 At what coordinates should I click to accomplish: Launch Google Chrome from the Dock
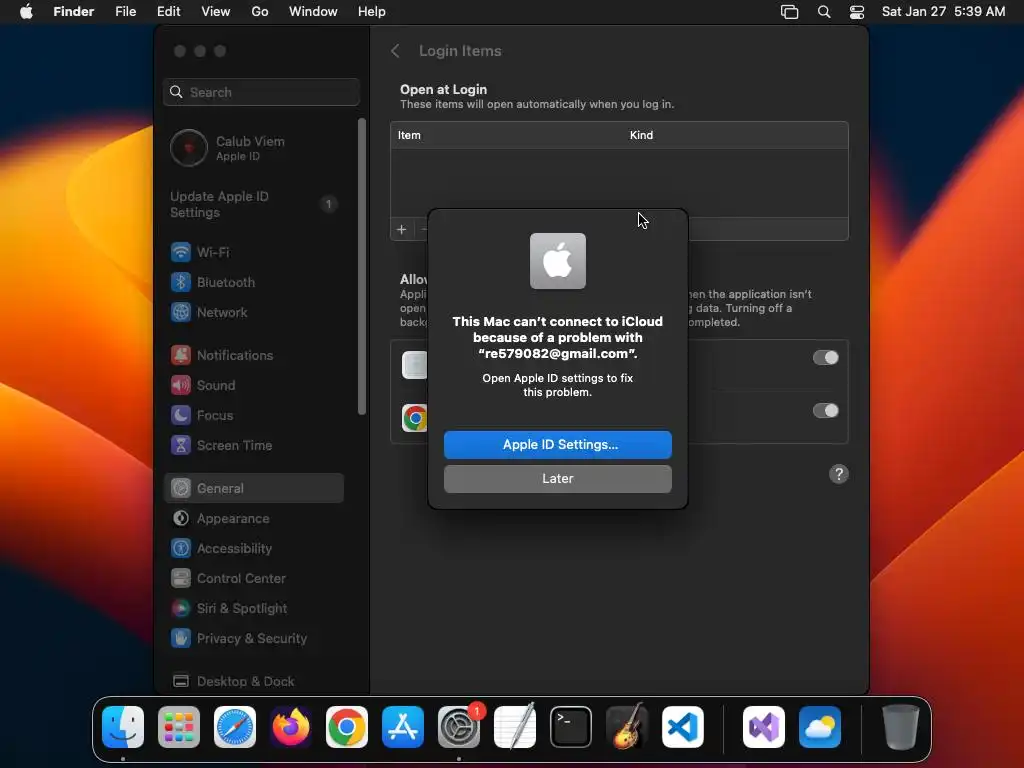(347, 727)
